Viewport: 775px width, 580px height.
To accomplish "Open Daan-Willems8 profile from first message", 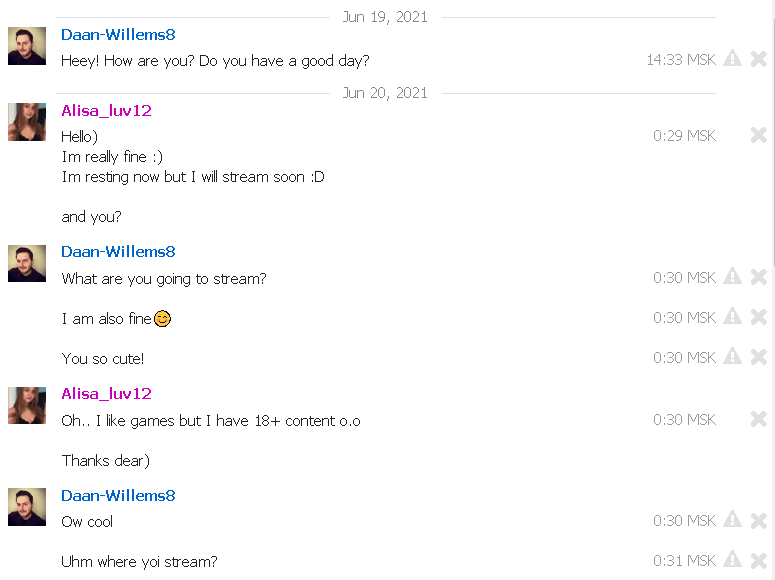I will (118, 35).
